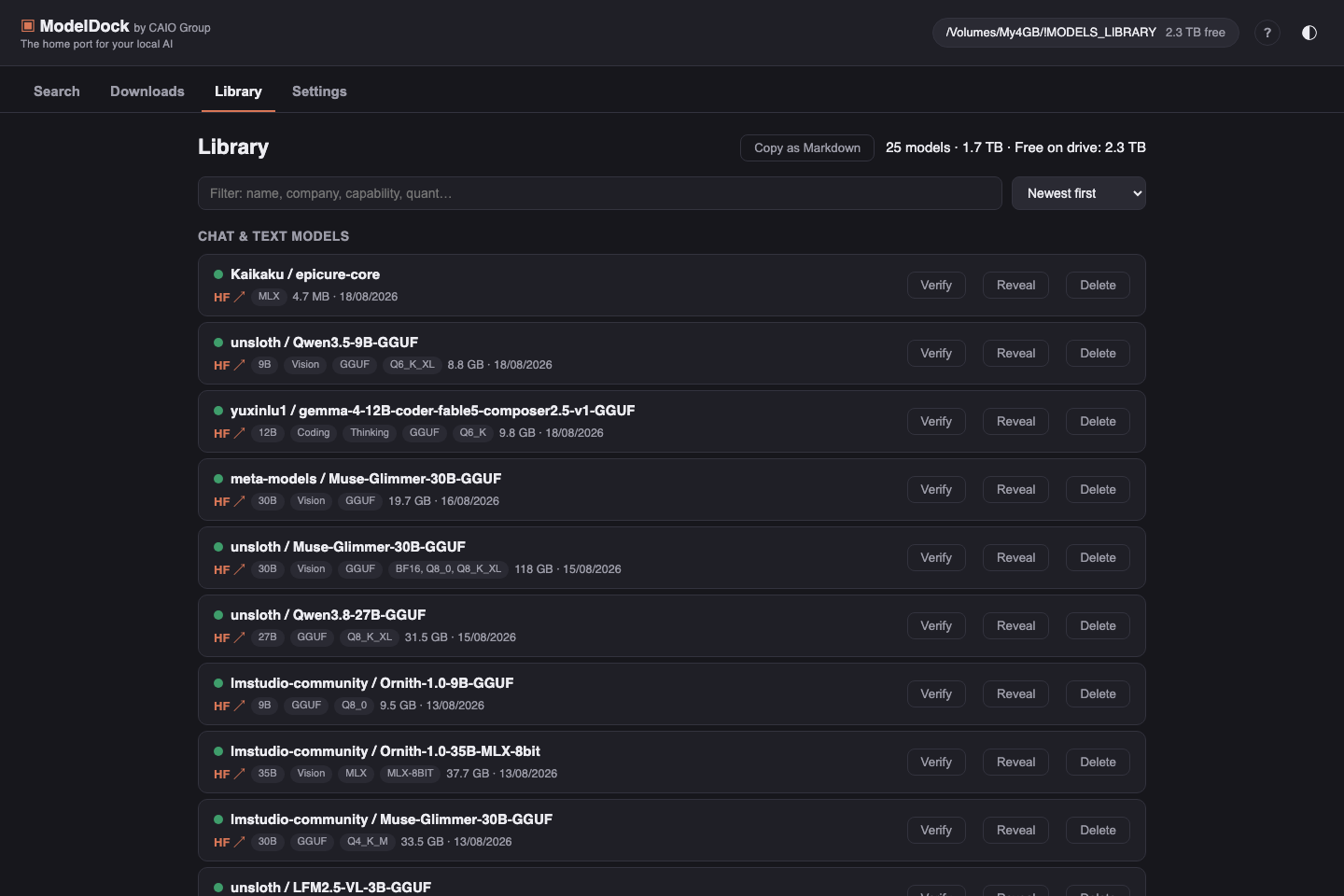This screenshot has height=896, width=1344.
Task: Click the Kaikaku / epicure-core model name
Action: [305, 274]
